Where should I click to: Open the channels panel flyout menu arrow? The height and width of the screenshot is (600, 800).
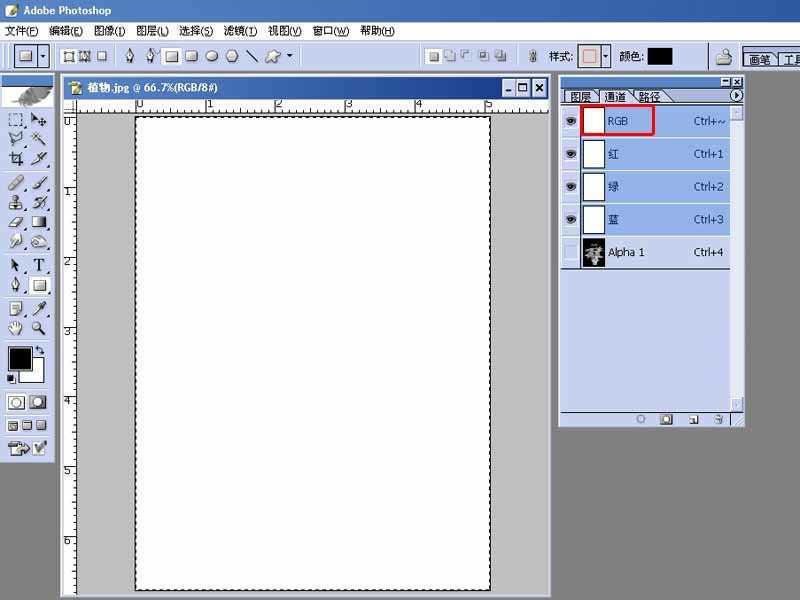point(736,95)
